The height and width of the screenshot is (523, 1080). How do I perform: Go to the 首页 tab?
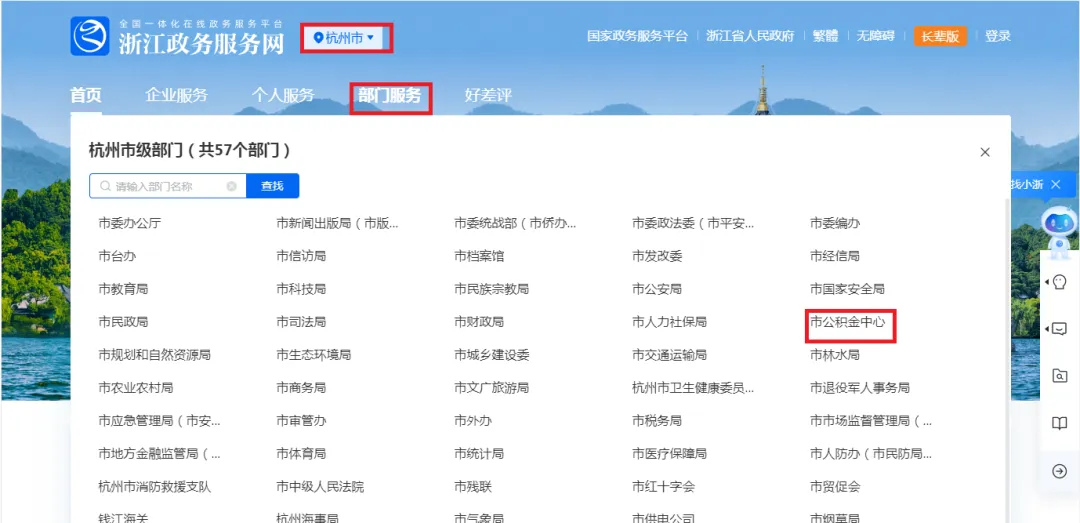[x=86, y=95]
